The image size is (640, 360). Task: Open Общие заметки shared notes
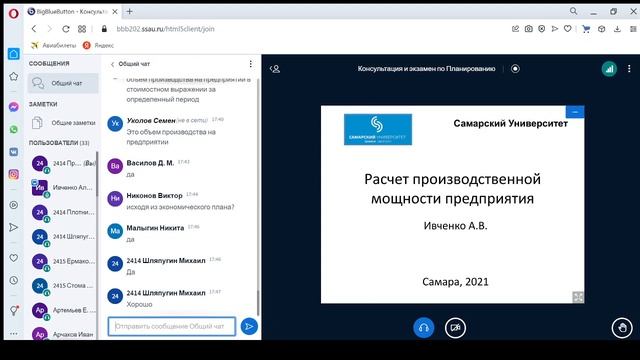tap(63, 123)
